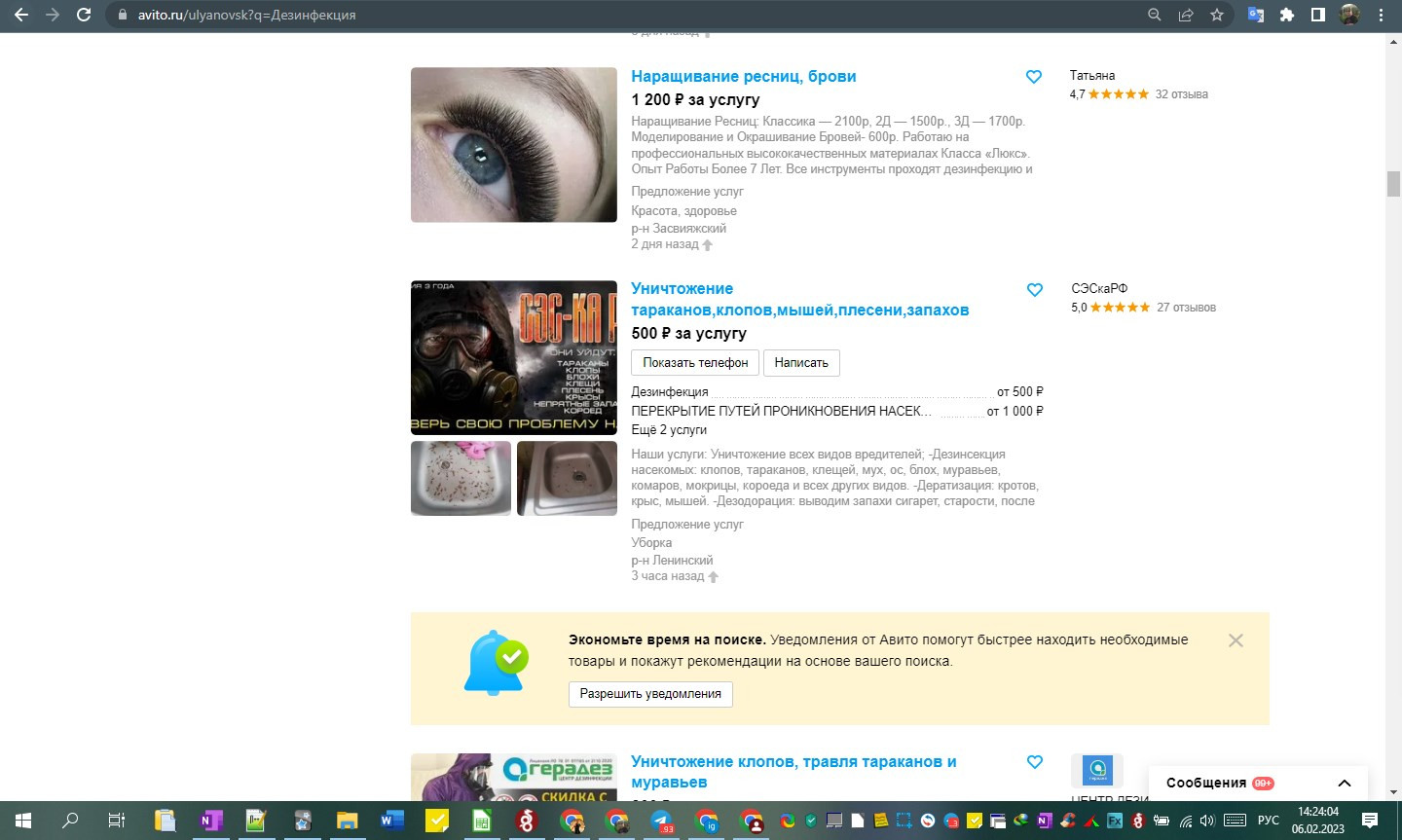
Task: Open the taskbar clock and date
Action: click(1318, 821)
